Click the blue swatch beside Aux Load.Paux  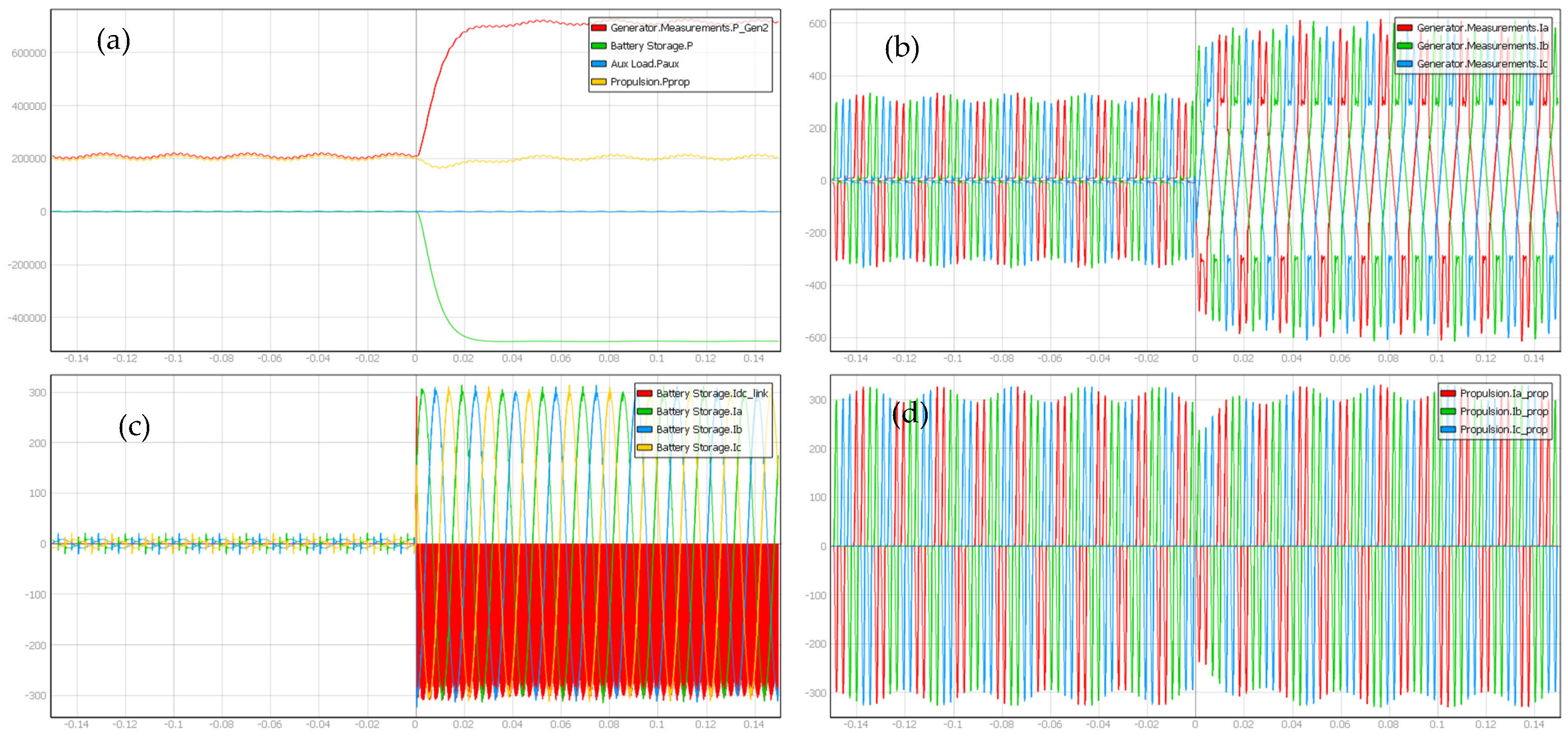tap(598, 64)
